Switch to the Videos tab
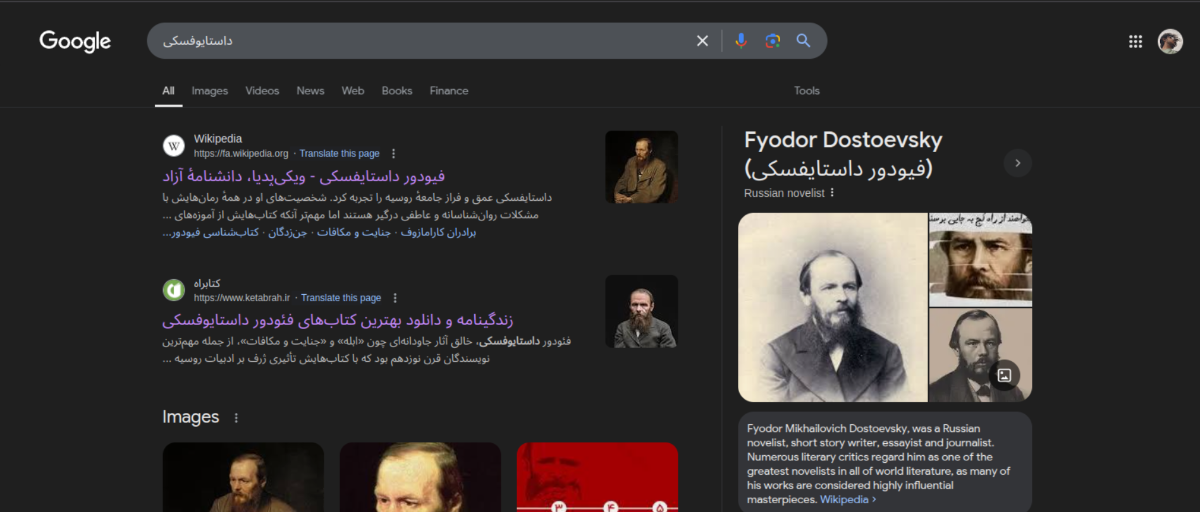The width and height of the screenshot is (1200, 512). click(262, 91)
